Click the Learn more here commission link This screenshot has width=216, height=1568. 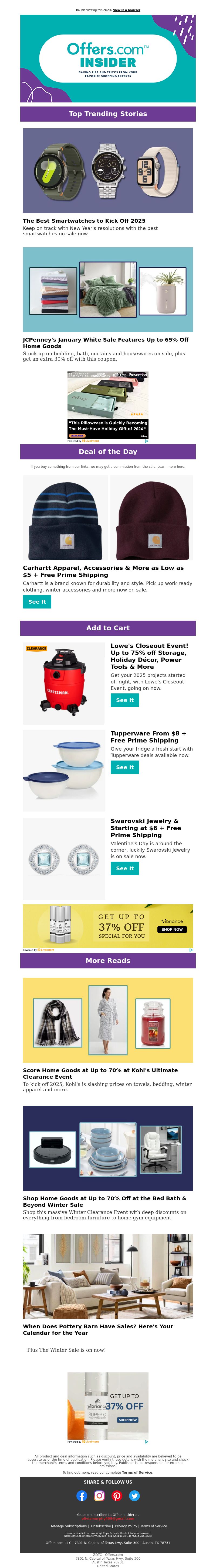pyautogui.click(x=171, y=467)
